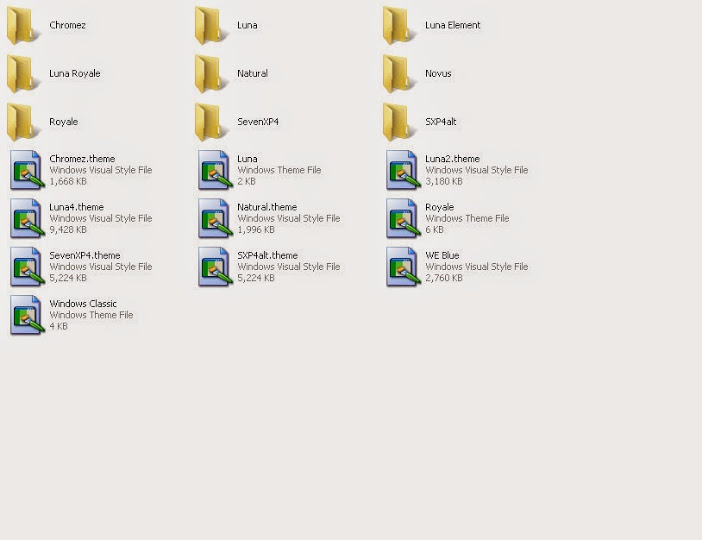Click the Luna2.theme file icon

pyautogui.click(x=403, y=170)
